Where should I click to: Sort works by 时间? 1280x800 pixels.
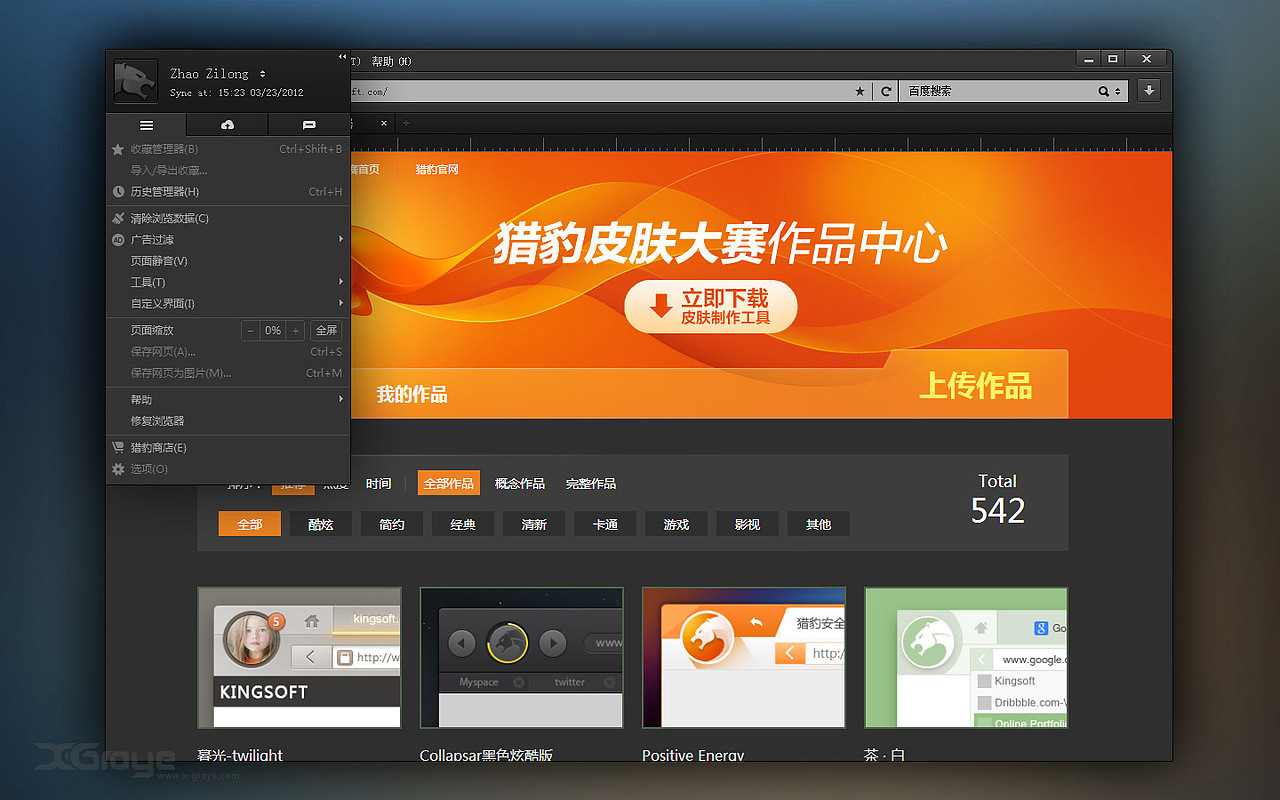[378, 484]
